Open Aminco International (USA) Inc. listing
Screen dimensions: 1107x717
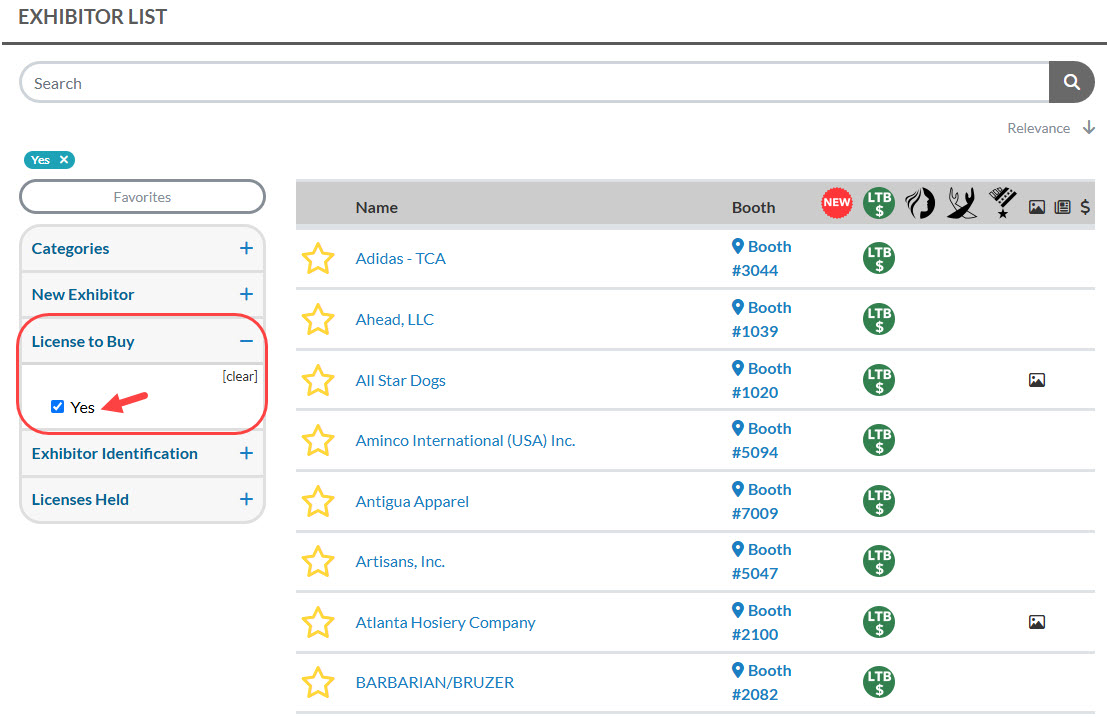pos(465,441)
